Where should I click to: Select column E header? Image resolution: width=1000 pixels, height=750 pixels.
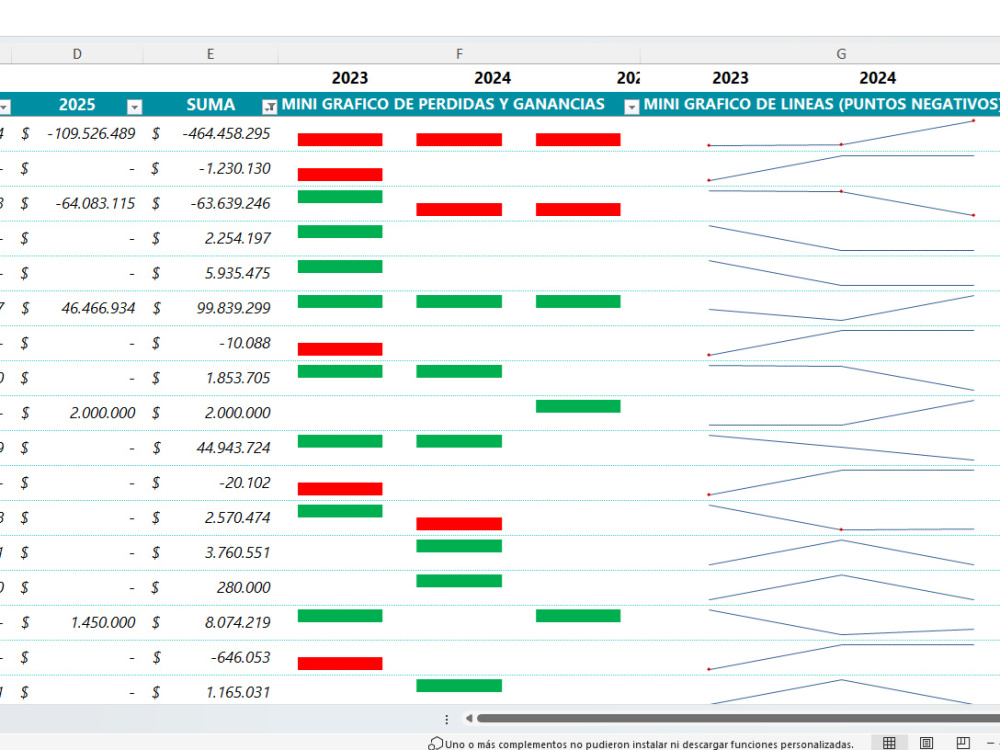pyautogui.click(x=210, y=54)
